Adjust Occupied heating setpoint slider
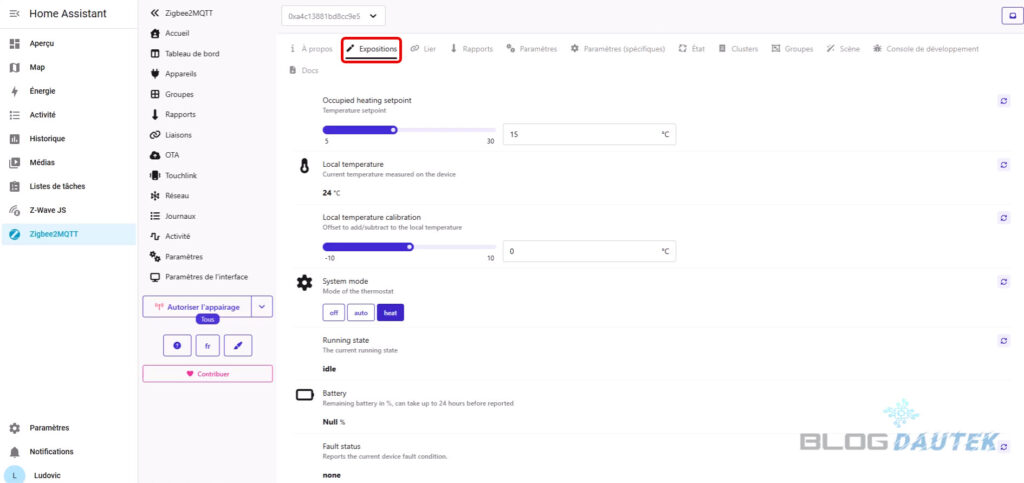The image size is (1024, 483). pos(409,130)
